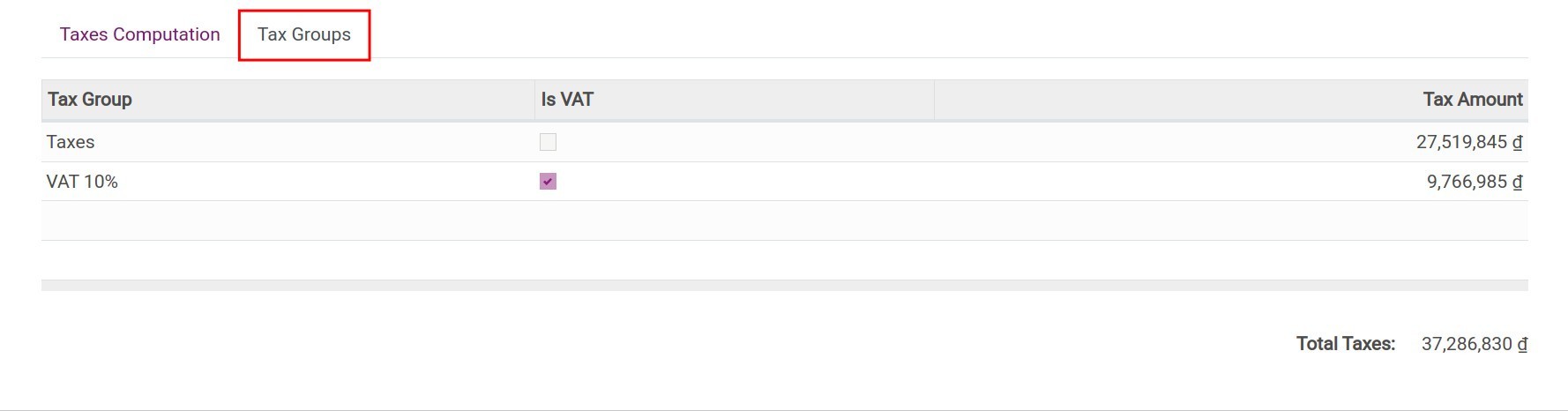Viewport: 1568px width, 411px height.
Task: Click the first empty row below VAT 10%
Action: coord(784,220)
